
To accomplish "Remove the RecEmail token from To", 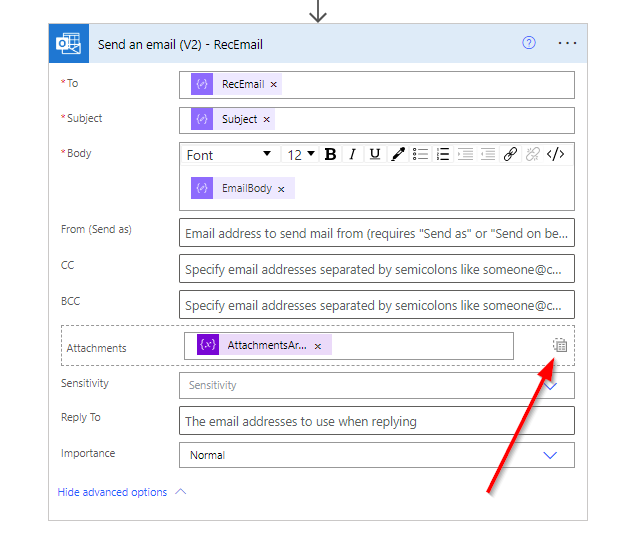I will coord(274,85).
